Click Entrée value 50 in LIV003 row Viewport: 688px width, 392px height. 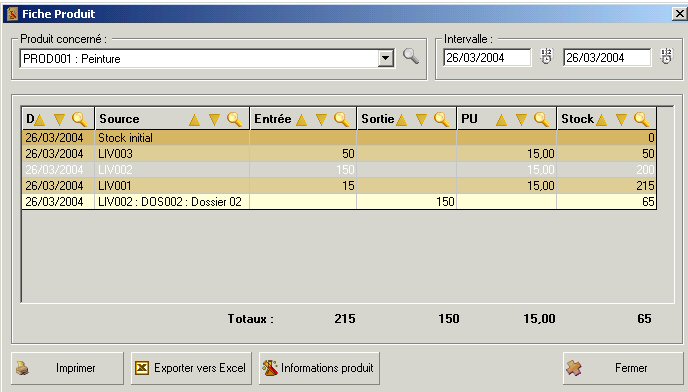(348, 154)
